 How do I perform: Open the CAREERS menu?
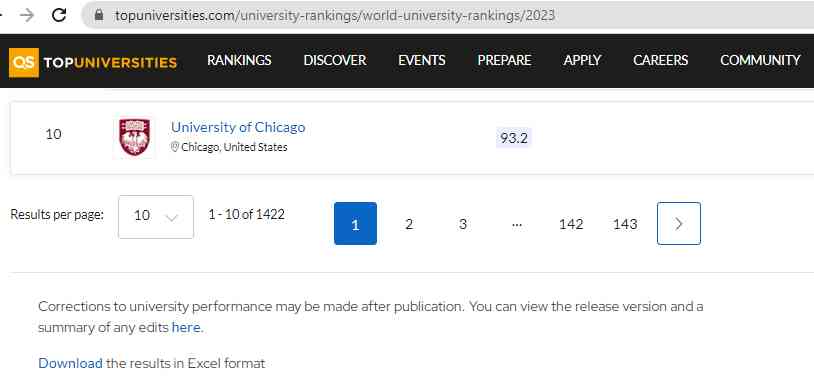pyautogui.click(x=660, y=60)
